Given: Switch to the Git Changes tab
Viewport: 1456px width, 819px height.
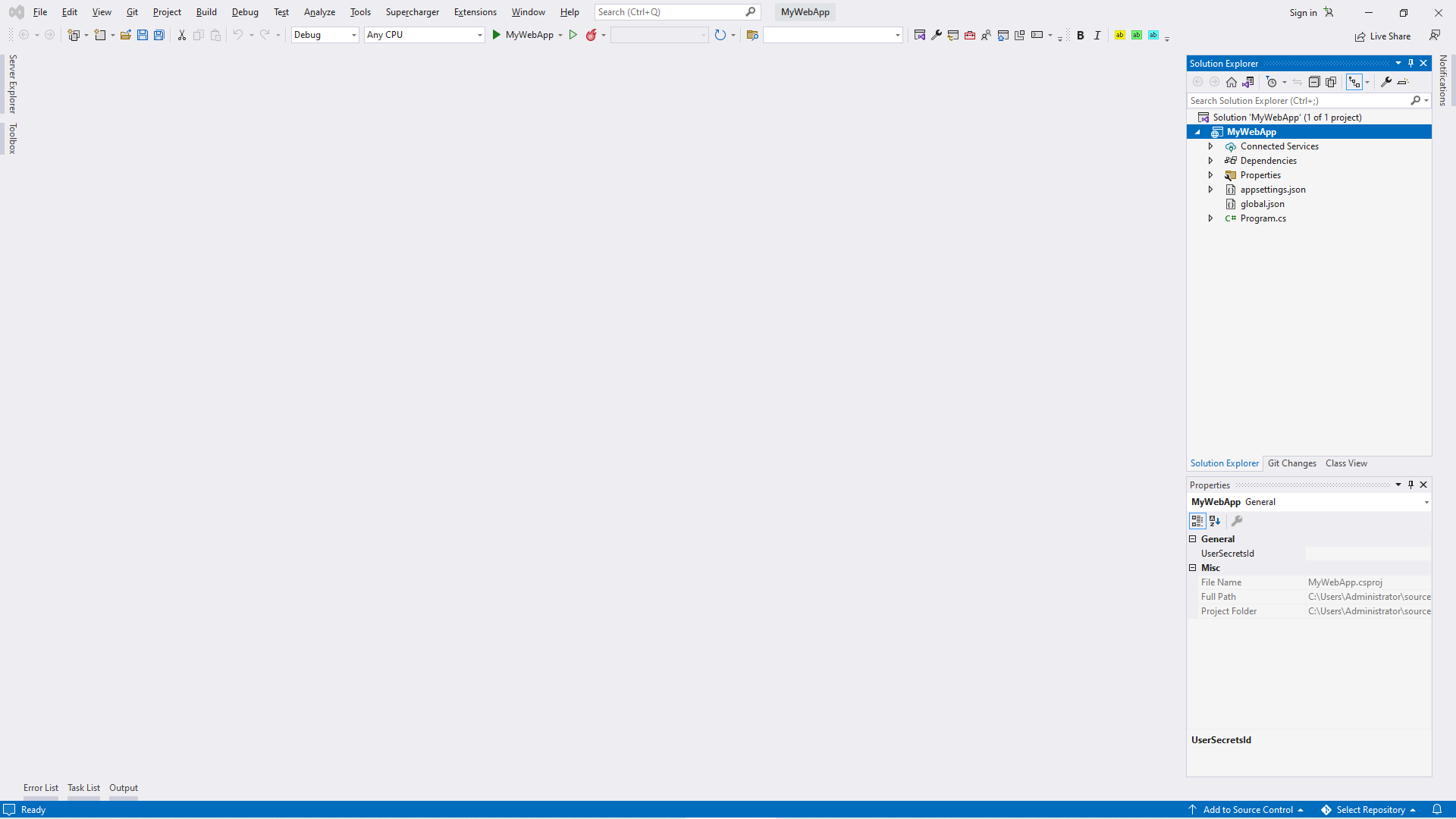Looking at the screenshot, I should 1292,463.
